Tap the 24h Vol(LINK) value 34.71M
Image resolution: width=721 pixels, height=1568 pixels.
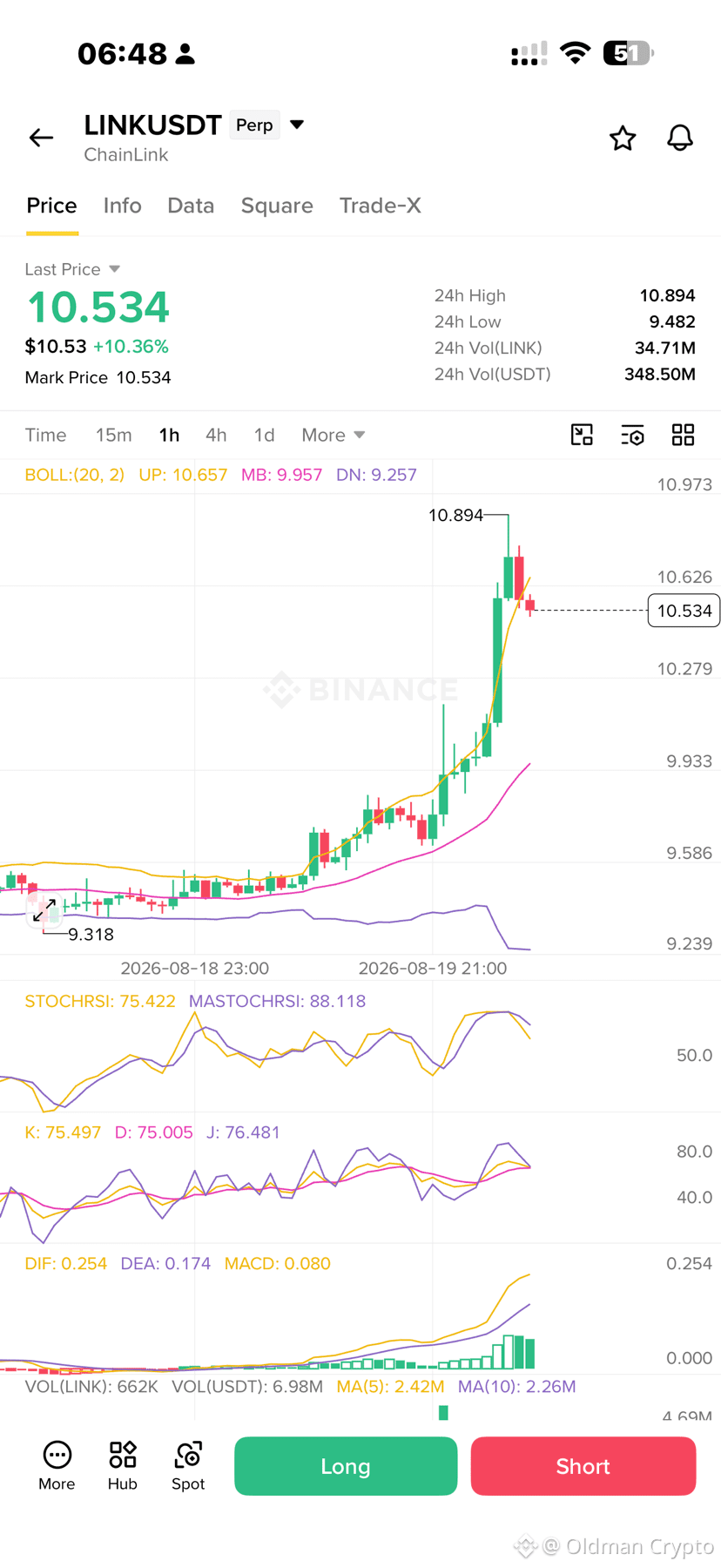pos(665,348)
